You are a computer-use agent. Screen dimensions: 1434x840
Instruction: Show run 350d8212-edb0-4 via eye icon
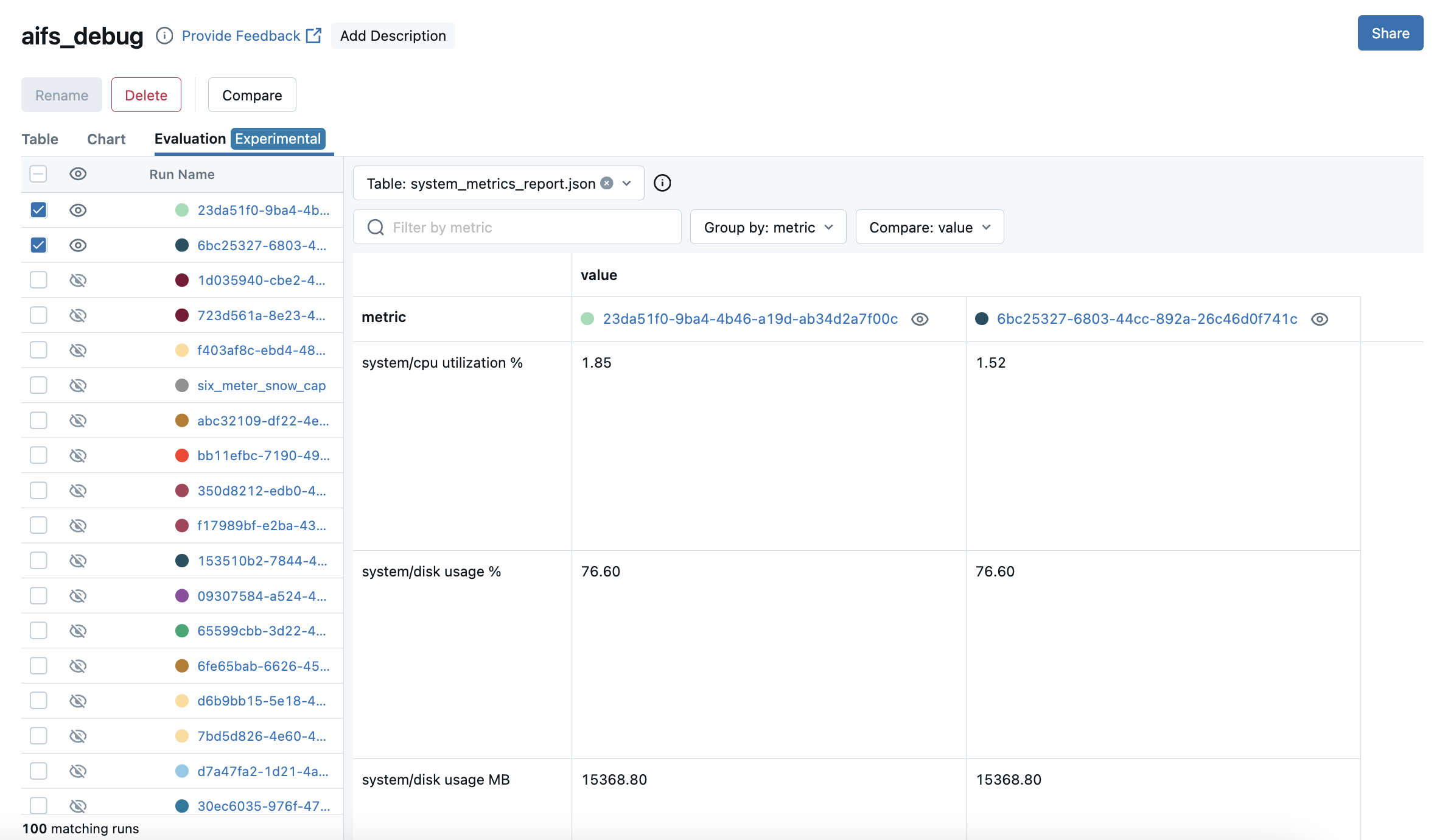(78, 491)
